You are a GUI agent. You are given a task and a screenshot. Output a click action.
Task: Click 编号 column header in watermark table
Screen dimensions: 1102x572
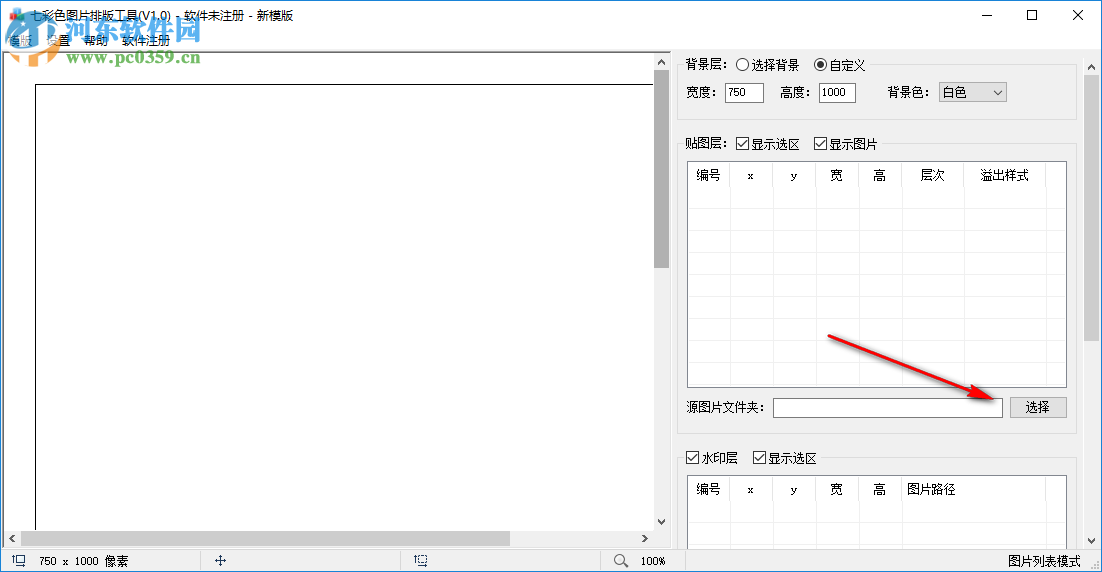pyautogui.click(x=708, y=489)
